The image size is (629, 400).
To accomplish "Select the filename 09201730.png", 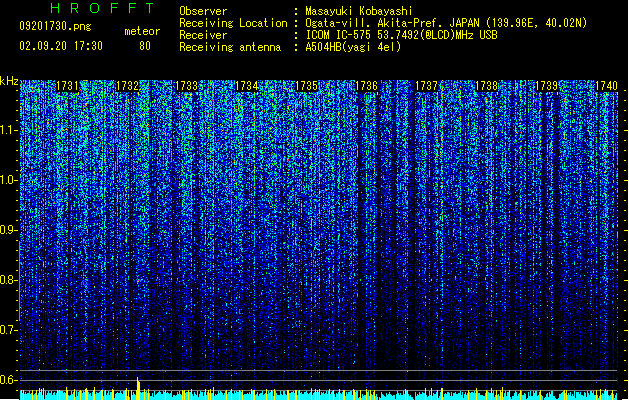I will pos(55,27).
